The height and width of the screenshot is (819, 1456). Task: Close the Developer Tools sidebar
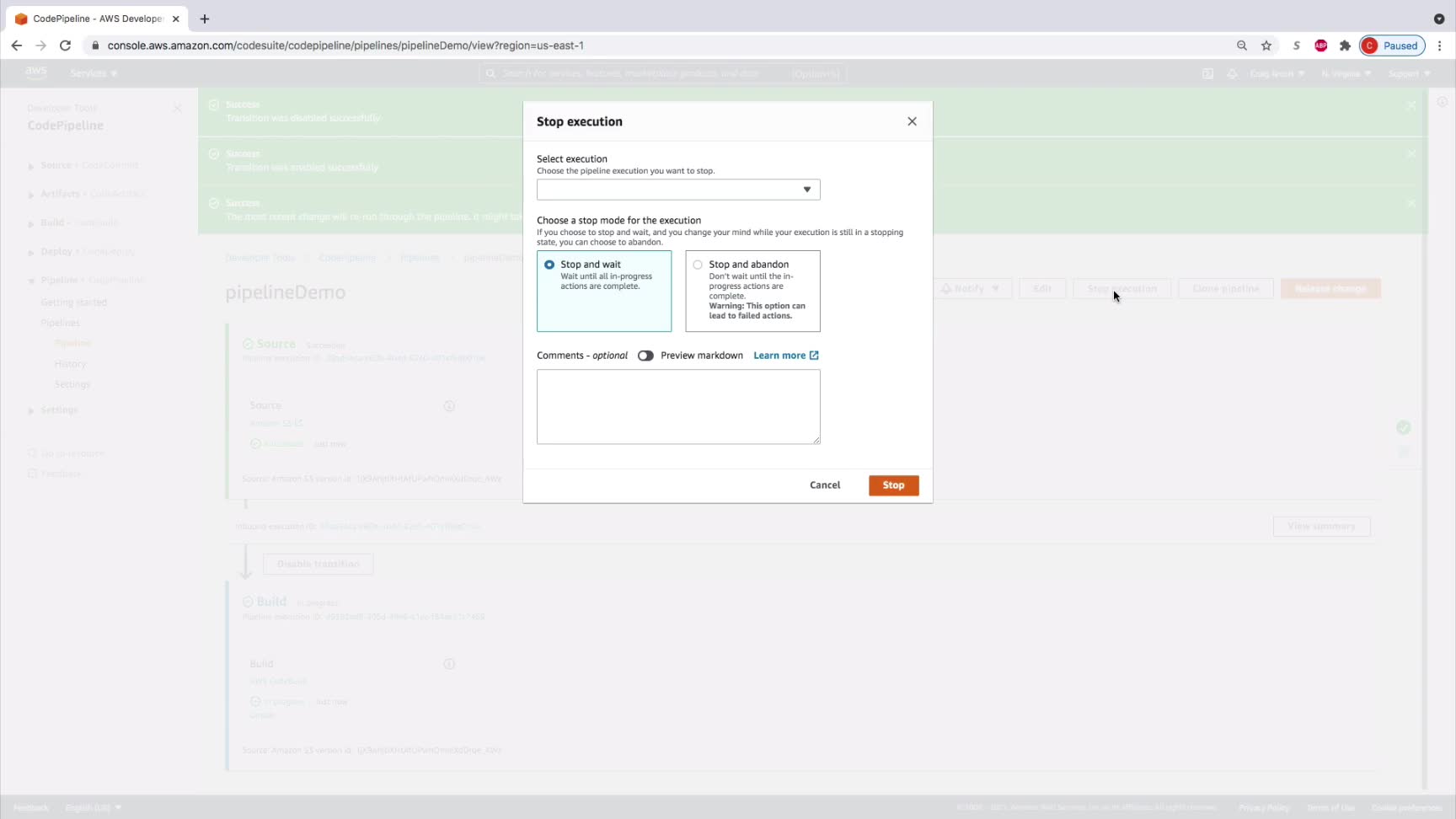[177, 108]
